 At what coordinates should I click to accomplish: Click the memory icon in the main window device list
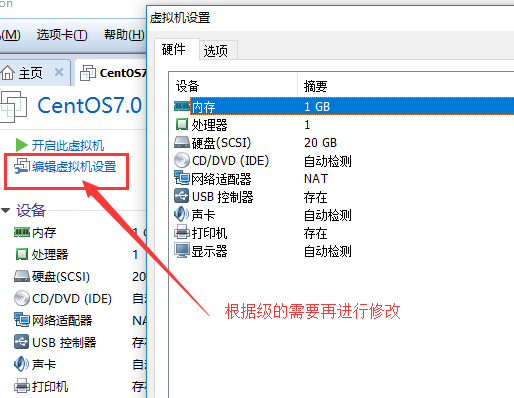click(x=22, y=232)
